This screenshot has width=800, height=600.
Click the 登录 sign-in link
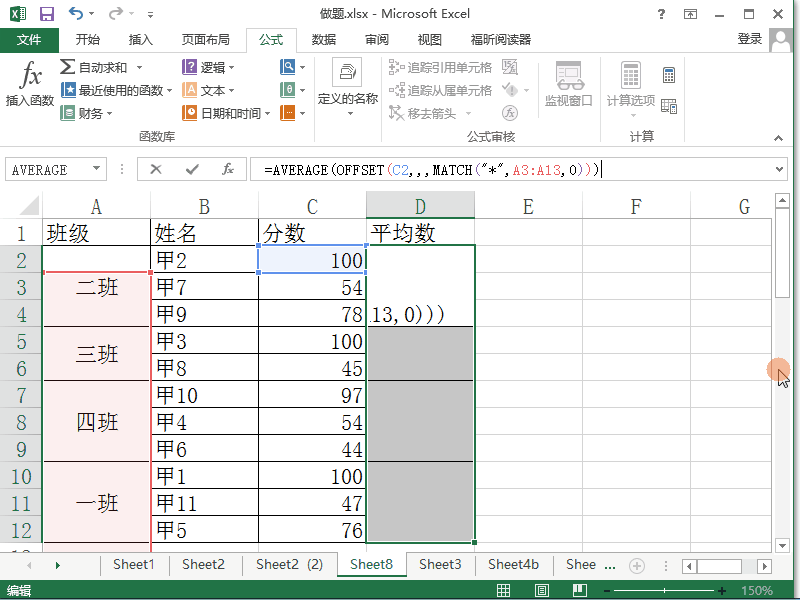752,40
